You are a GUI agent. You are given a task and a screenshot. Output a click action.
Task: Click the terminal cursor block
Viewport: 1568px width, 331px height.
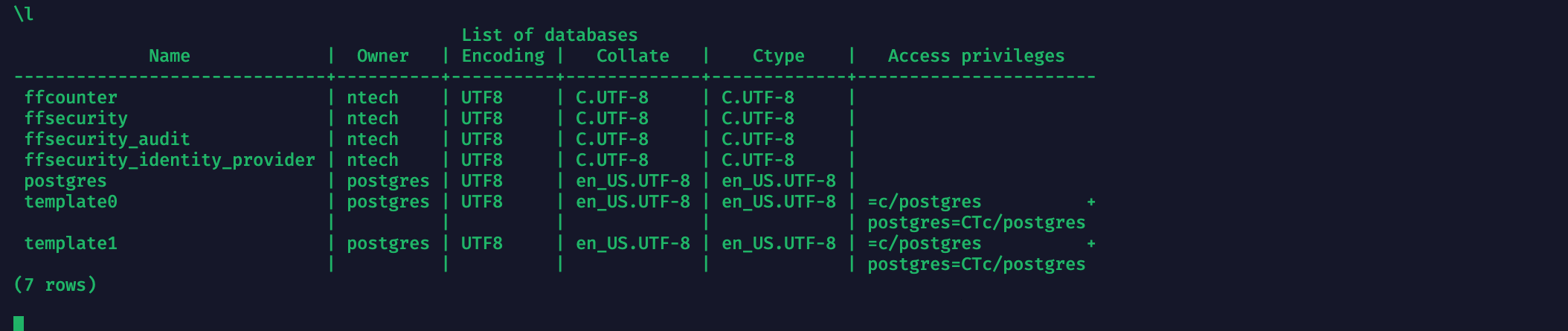click(x=19, y=323)
